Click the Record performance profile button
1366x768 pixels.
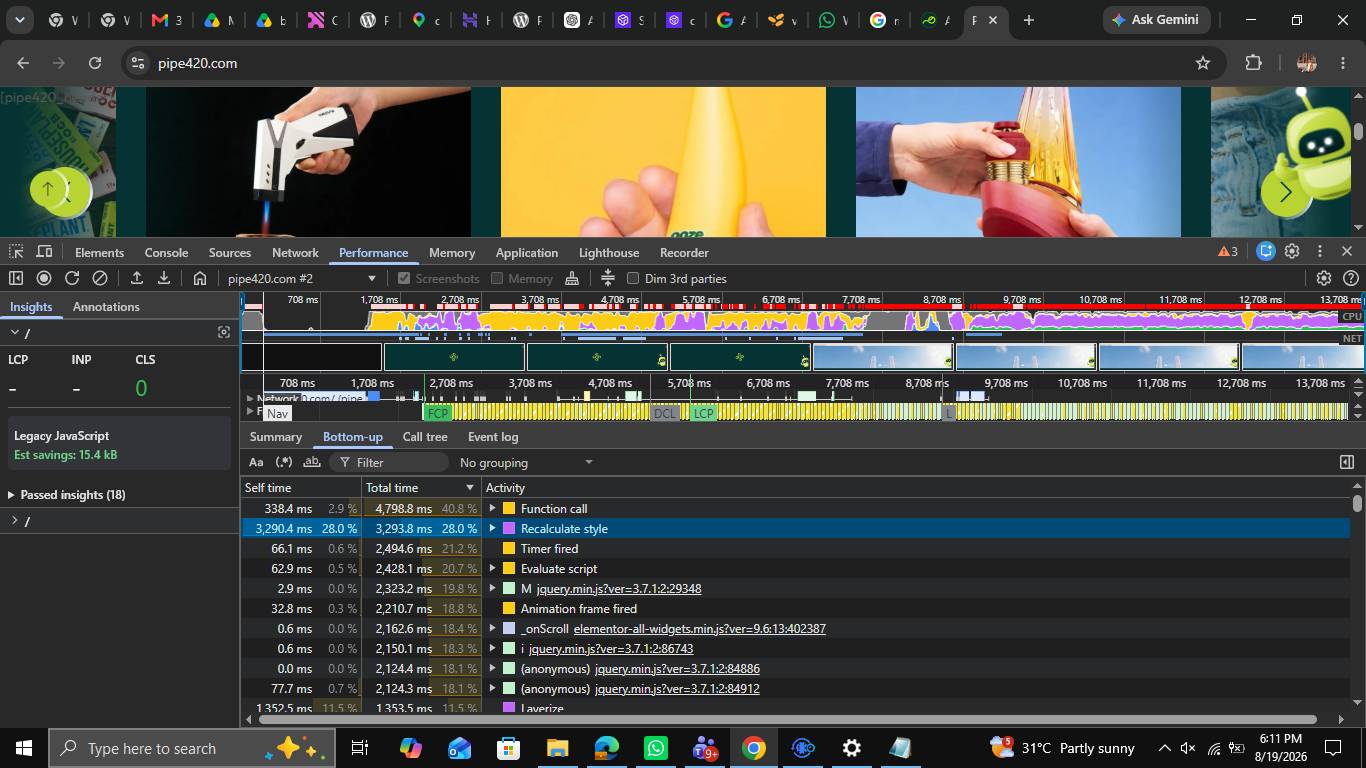pos(44,278)
